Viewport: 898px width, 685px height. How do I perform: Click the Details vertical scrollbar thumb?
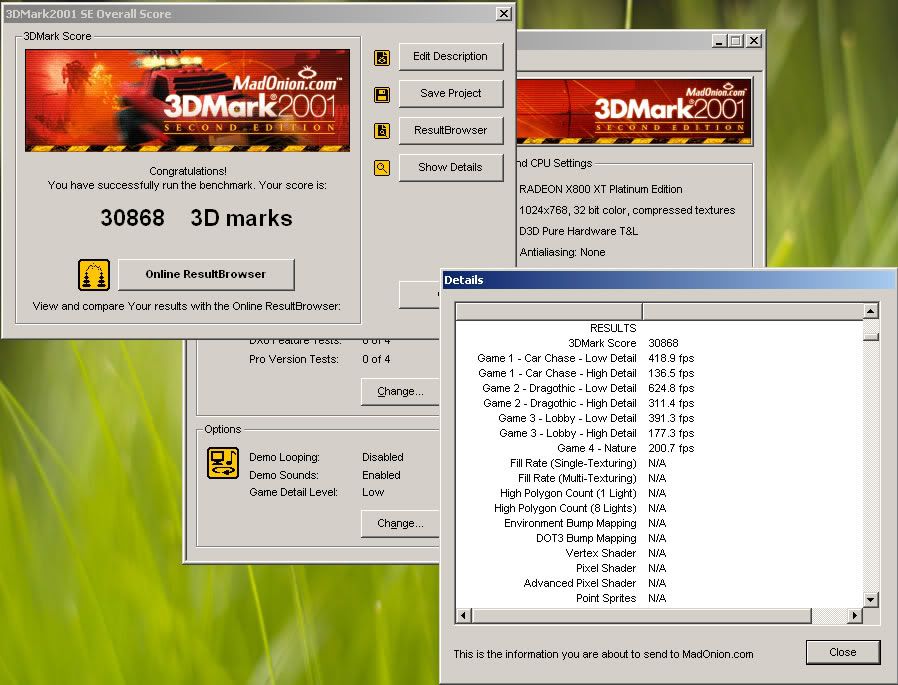[871, 336]
